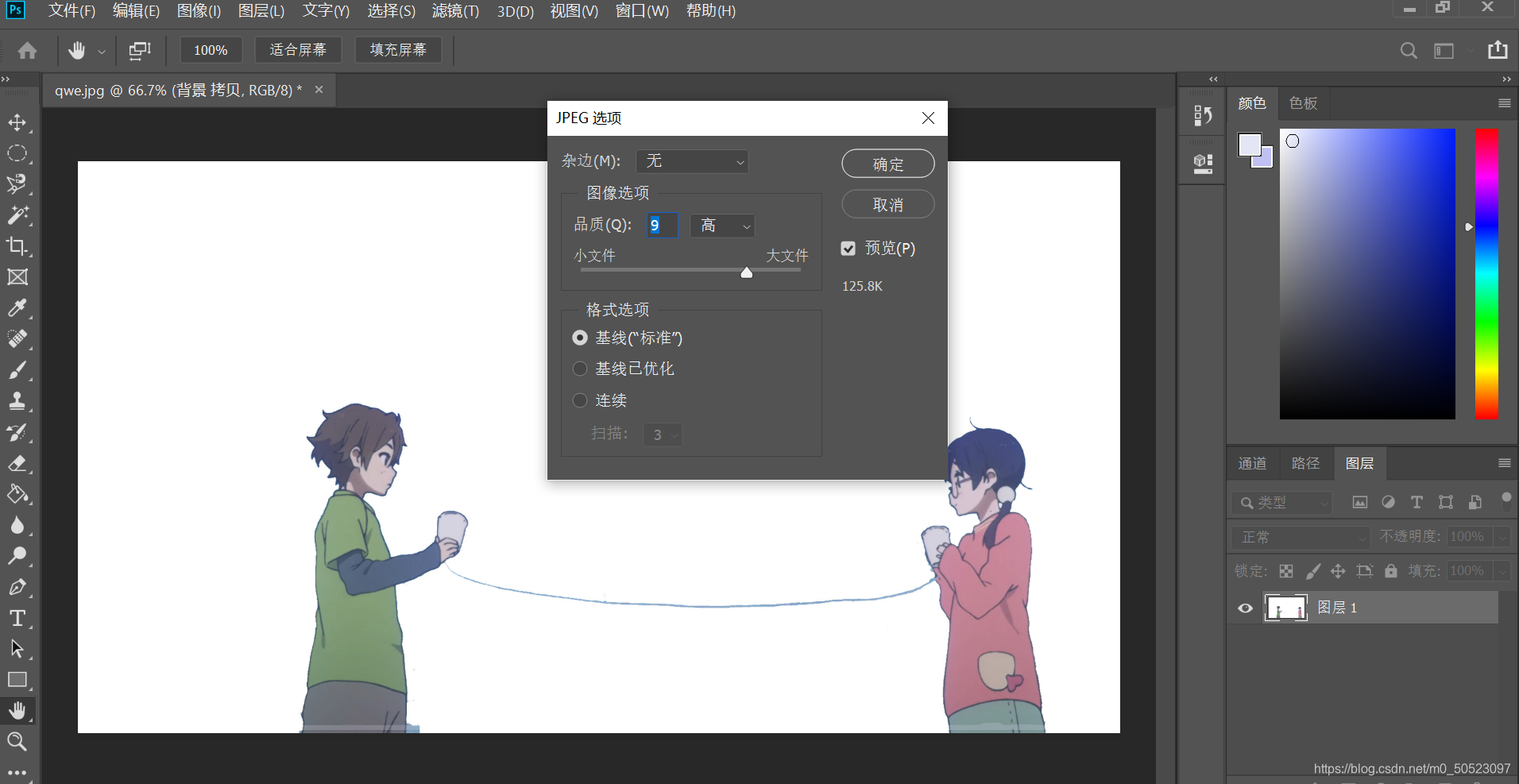Screen dimensions: 1519x784
Task: Select the Crop tool
Action: coord(17,246)
